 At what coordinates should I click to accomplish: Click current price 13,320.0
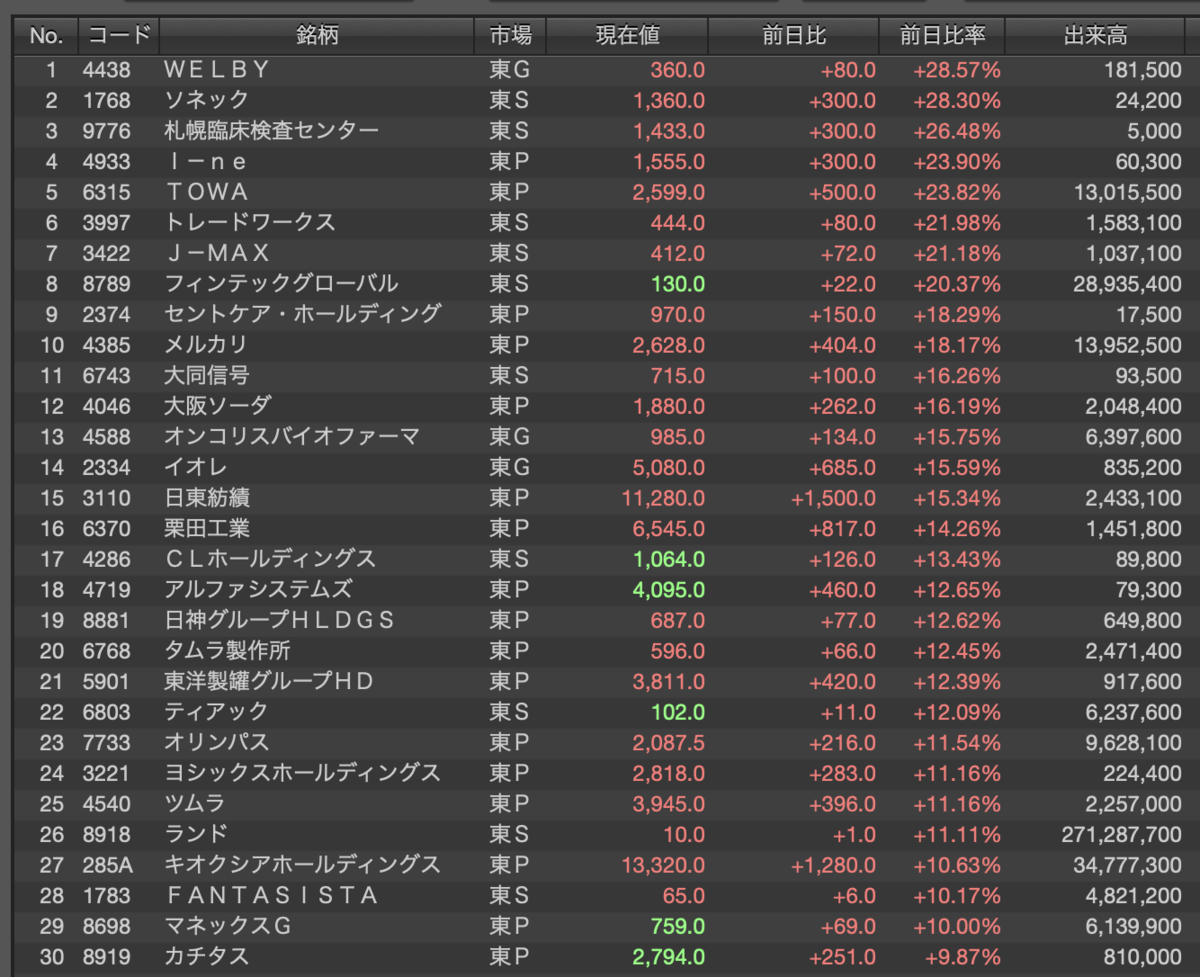[x=663, y=864]
